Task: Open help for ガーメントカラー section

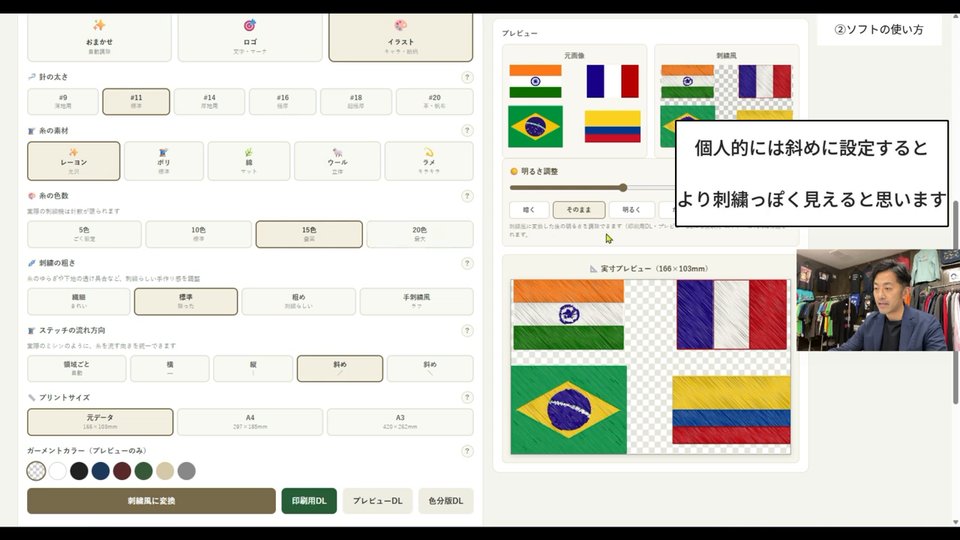Action: pos(467,451)
